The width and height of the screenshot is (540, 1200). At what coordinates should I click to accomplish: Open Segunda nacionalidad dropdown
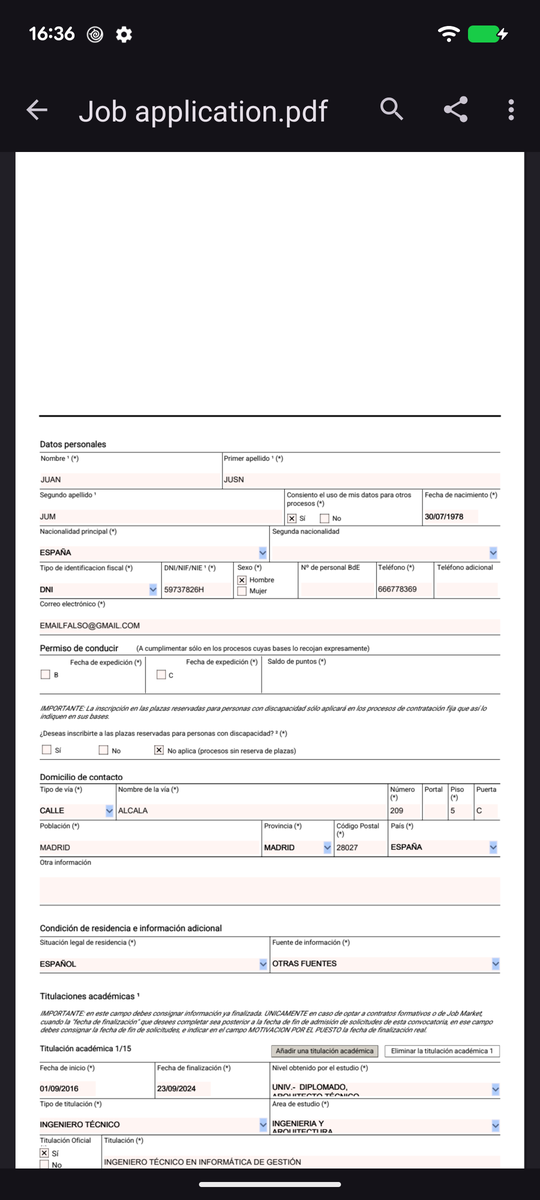point(493,552)
